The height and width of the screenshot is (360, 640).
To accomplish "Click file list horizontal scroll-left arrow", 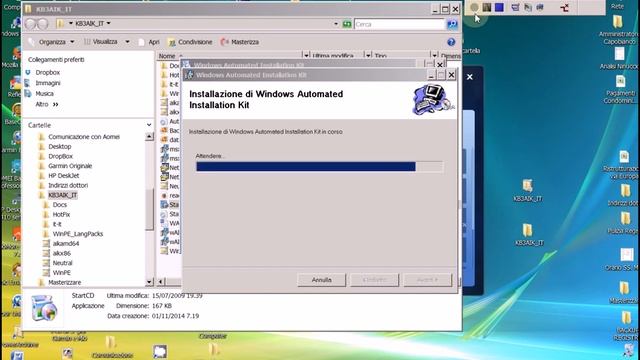I will [160, 282].
